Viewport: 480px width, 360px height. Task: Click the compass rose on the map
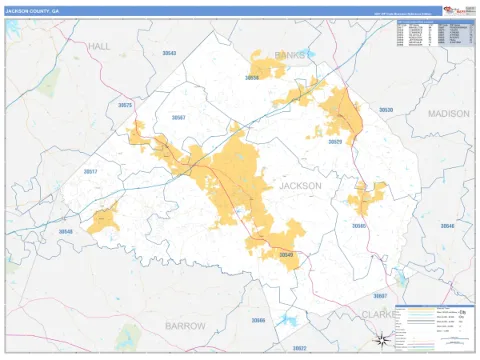pyautogui.click(x=383, y=340)
